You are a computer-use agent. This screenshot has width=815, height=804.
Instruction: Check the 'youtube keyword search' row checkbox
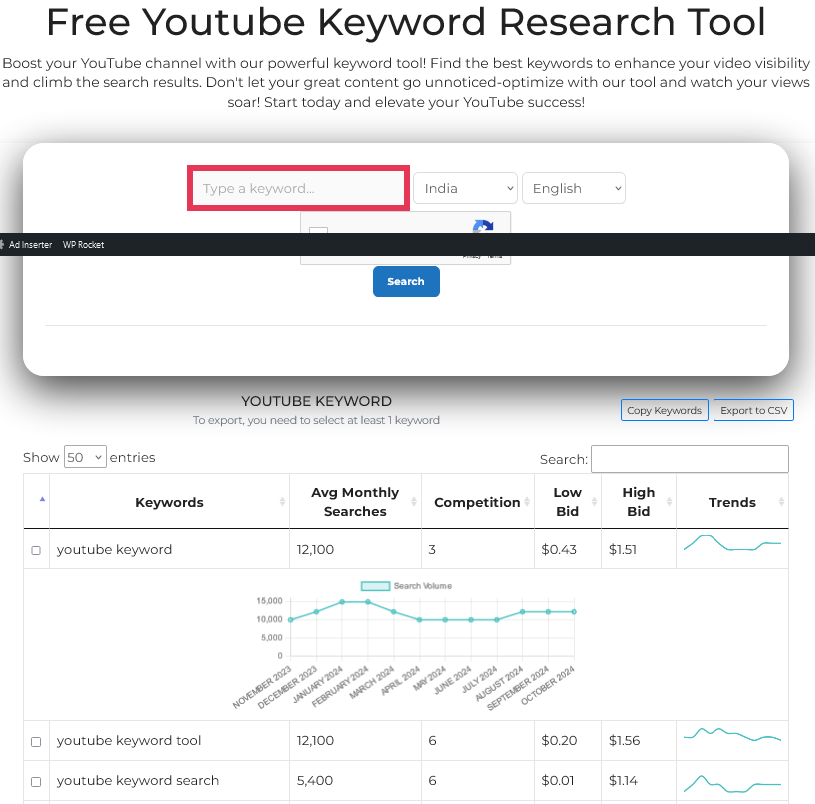point(36,782)
